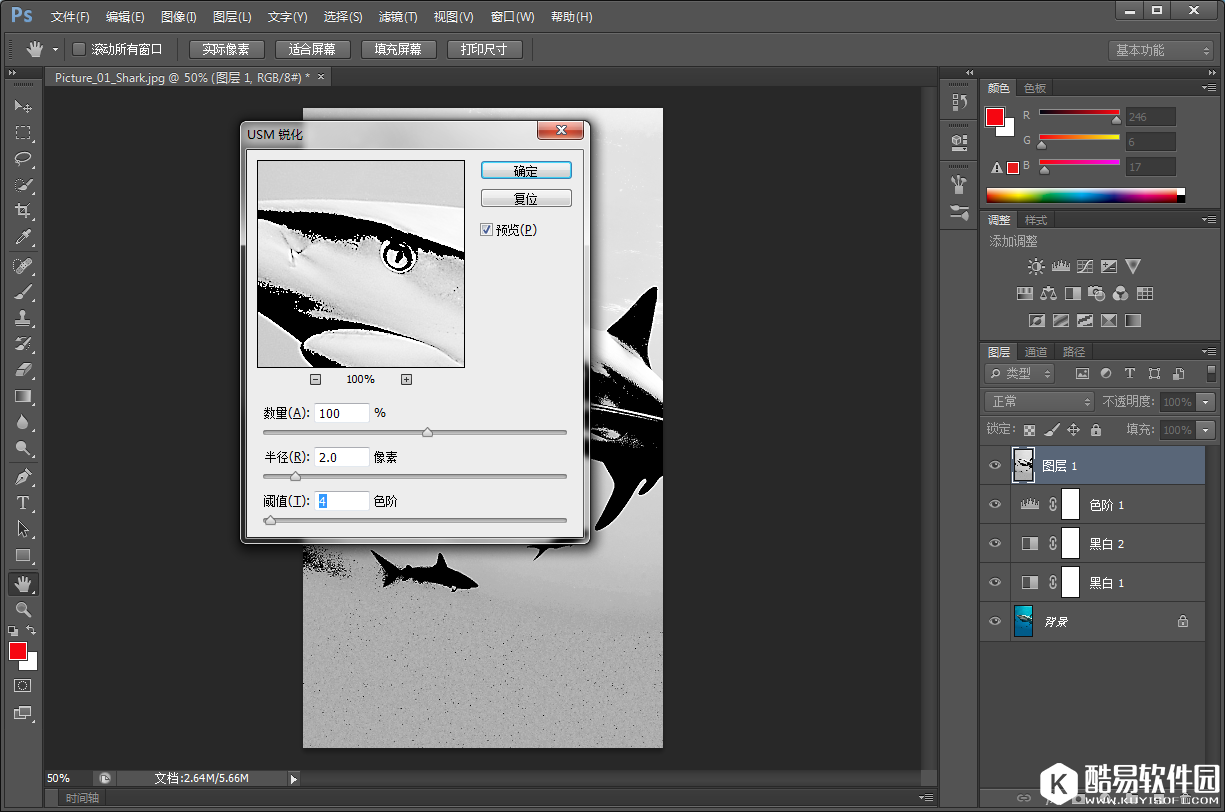Open the blend mode 正常 dropdown
Image resolution: width=1225 pixels, height=812 pixels.
coord(1040,401)
